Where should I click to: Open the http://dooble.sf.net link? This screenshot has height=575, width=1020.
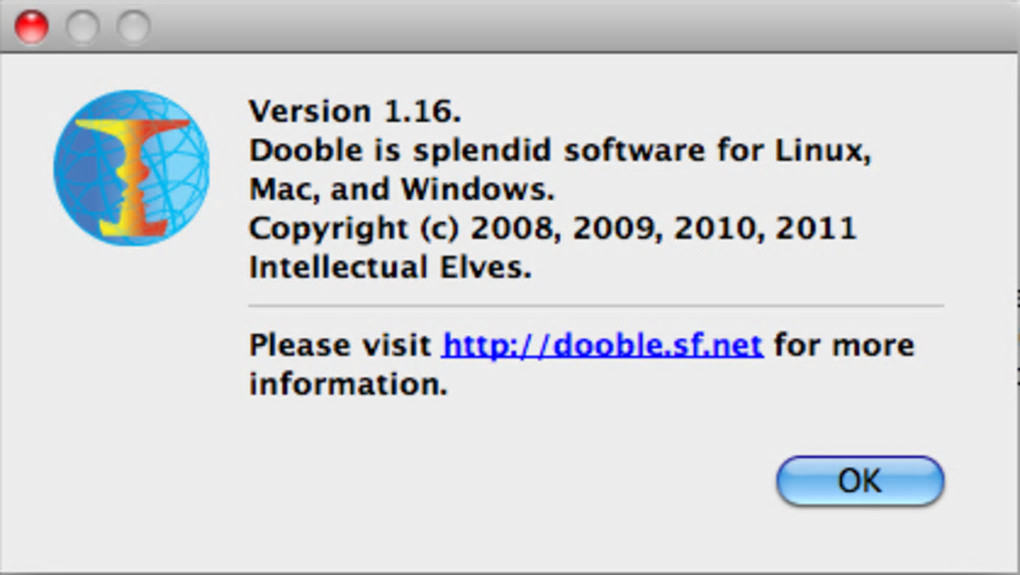pos(602,345)
